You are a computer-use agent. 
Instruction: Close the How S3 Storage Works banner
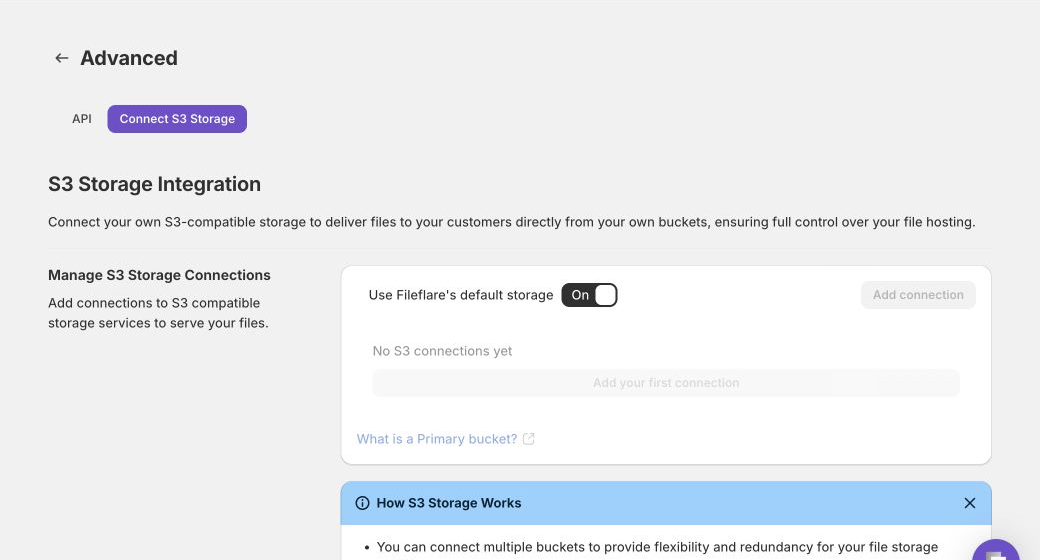point(970,503)
